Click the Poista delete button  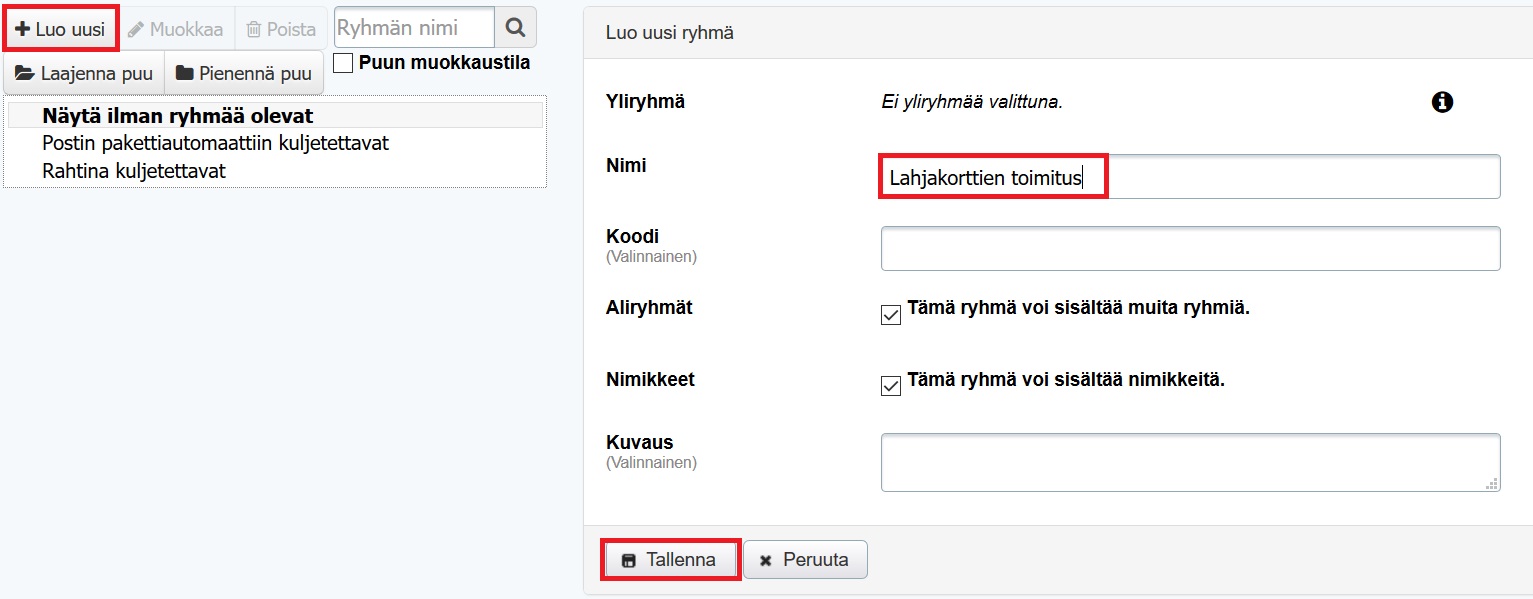click(281, 29)
